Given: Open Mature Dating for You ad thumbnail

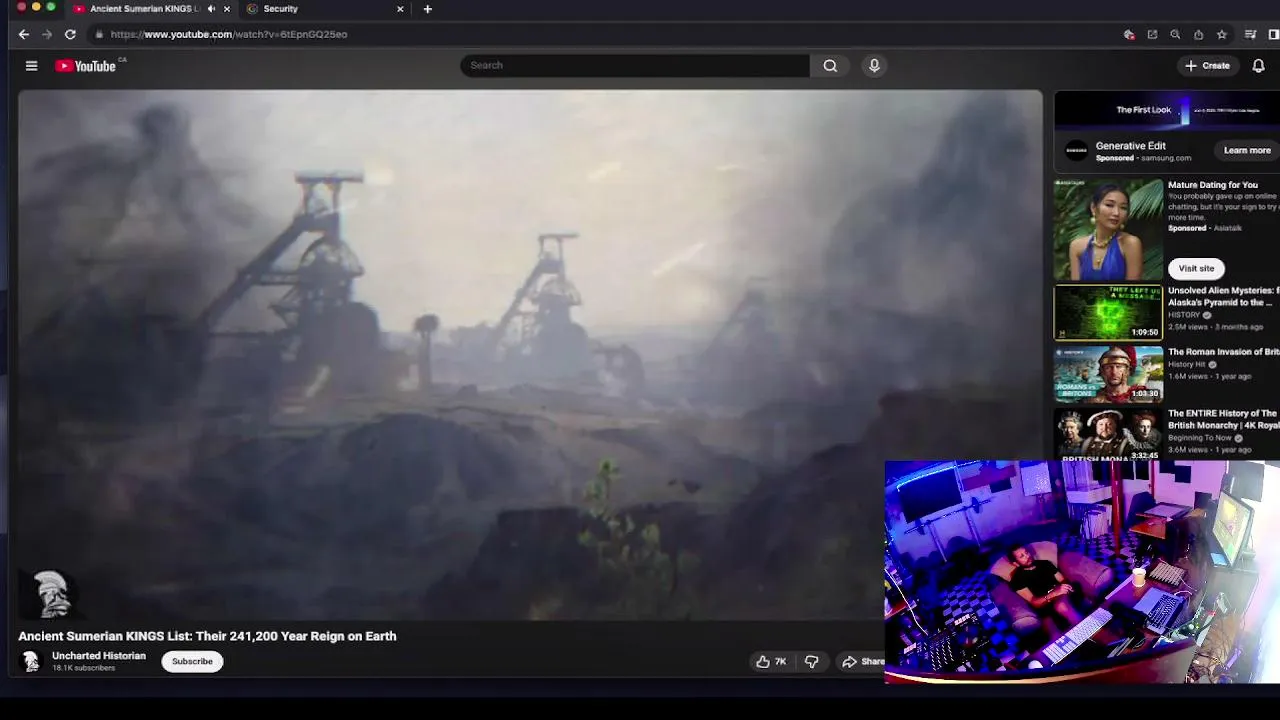Looking at the screenshot, I should tap(1109, 230).
